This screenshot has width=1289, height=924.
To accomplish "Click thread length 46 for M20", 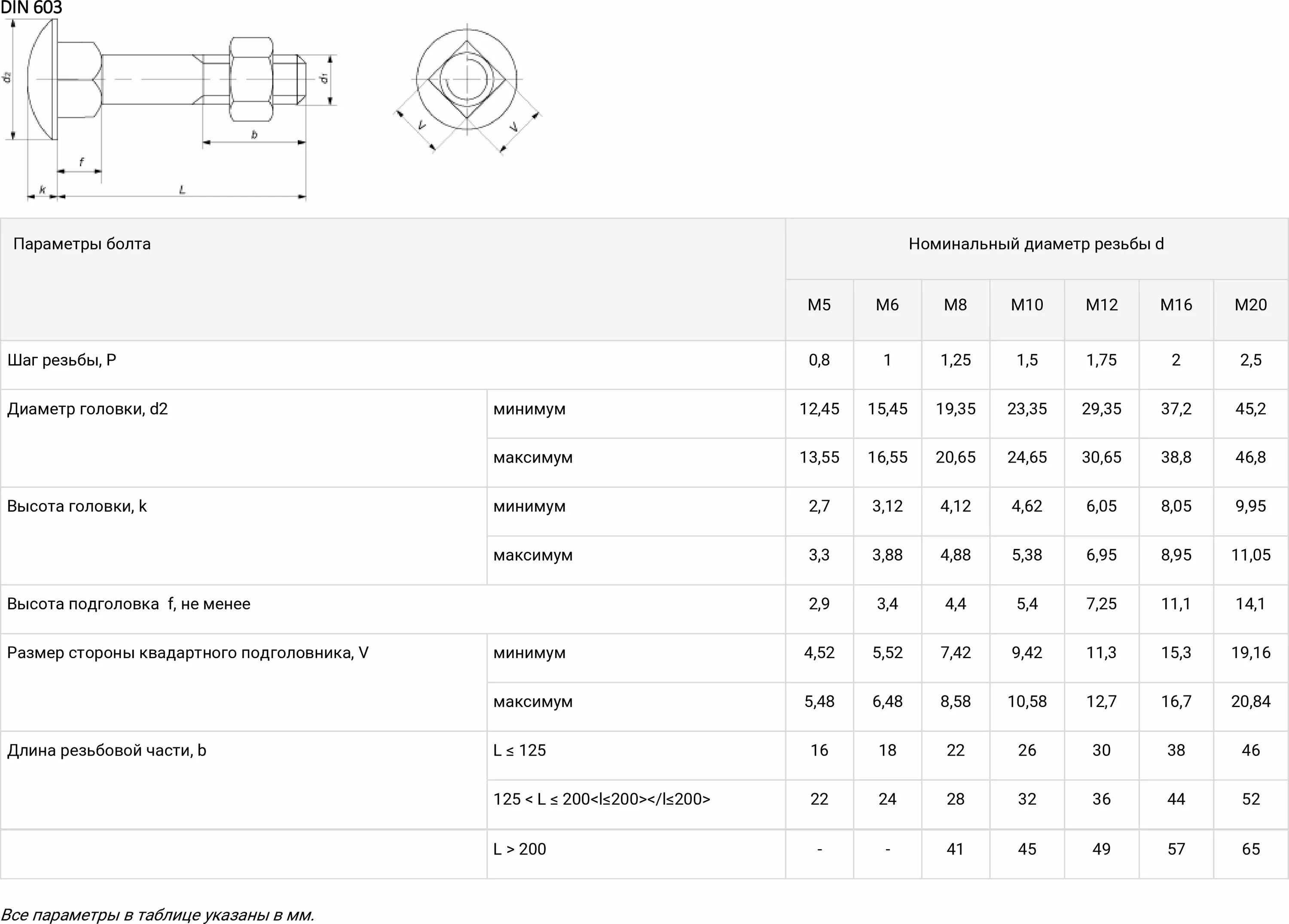I will [1250, 750].
